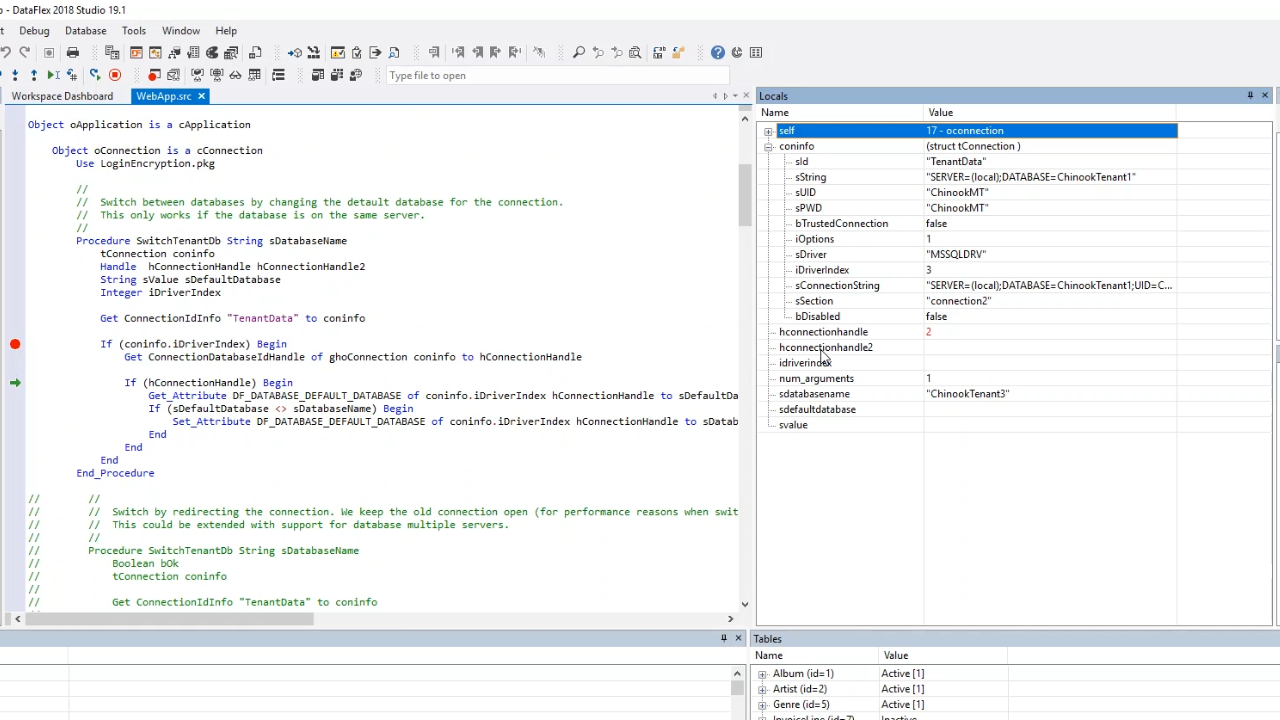
Task: Toggle the breakpoint on the If coninfo.iDriverIndex line
Action: (15, 344)
